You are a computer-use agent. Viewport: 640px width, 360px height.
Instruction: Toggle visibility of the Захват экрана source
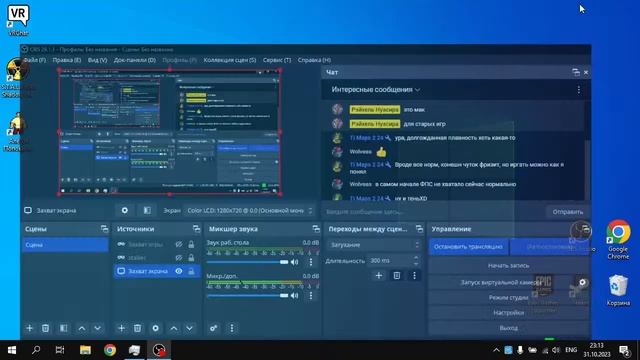point(179,271)
